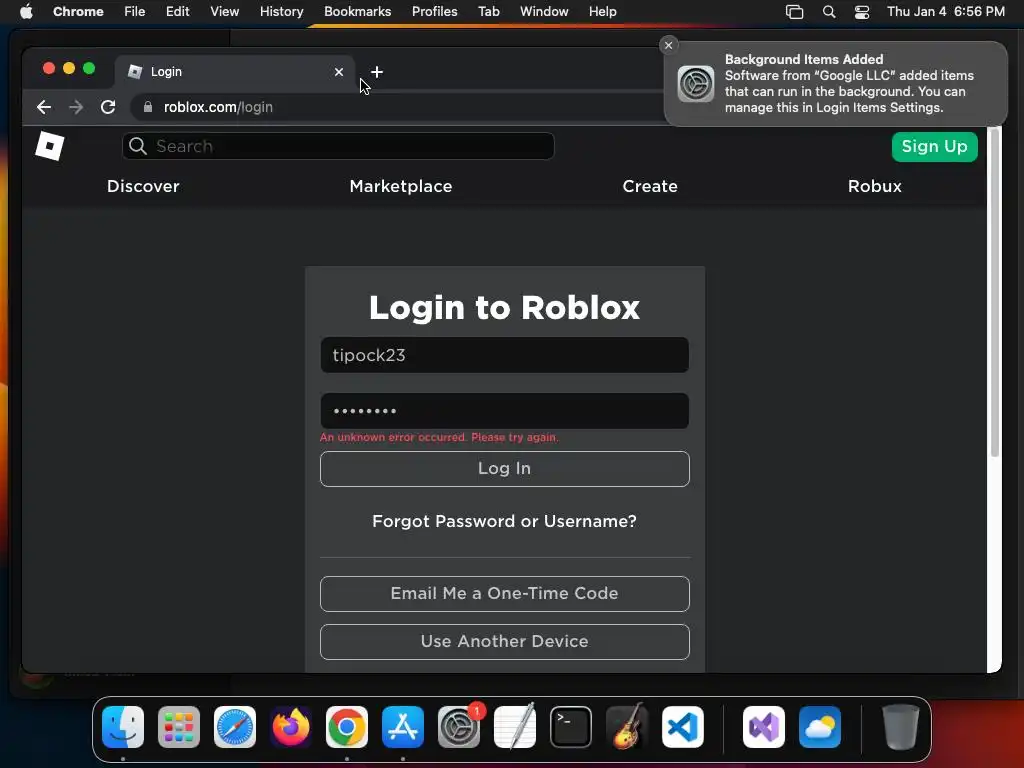Dismiss the Background Items Added notification
1024x768 pixels.
pyautogui.click(x=668, y=45)
